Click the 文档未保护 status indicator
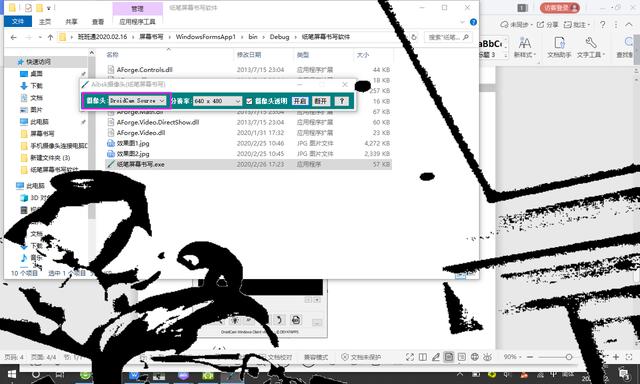 361,357
